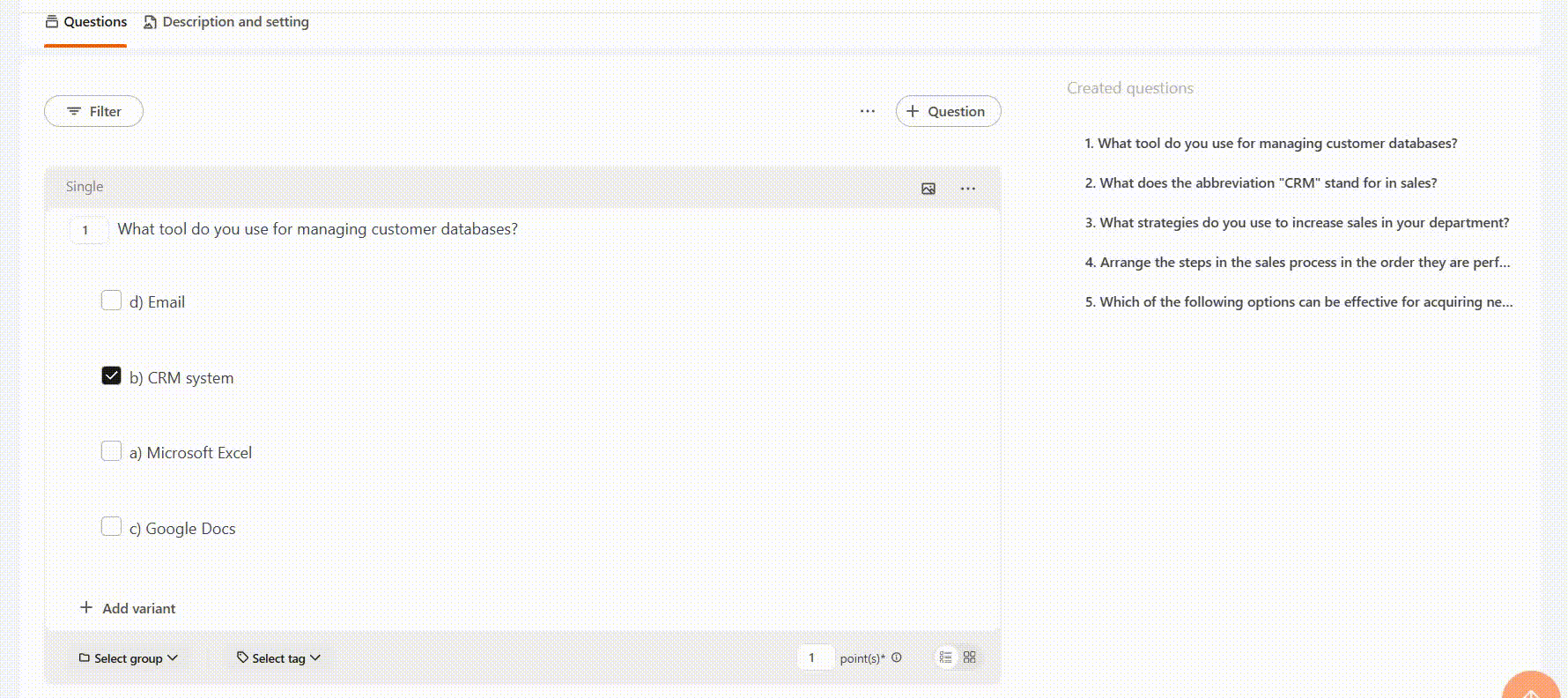Viewport: 1568px width, 698px height.
Task: Expand the Select group dropdown
Action: click(x=129, y=658)
